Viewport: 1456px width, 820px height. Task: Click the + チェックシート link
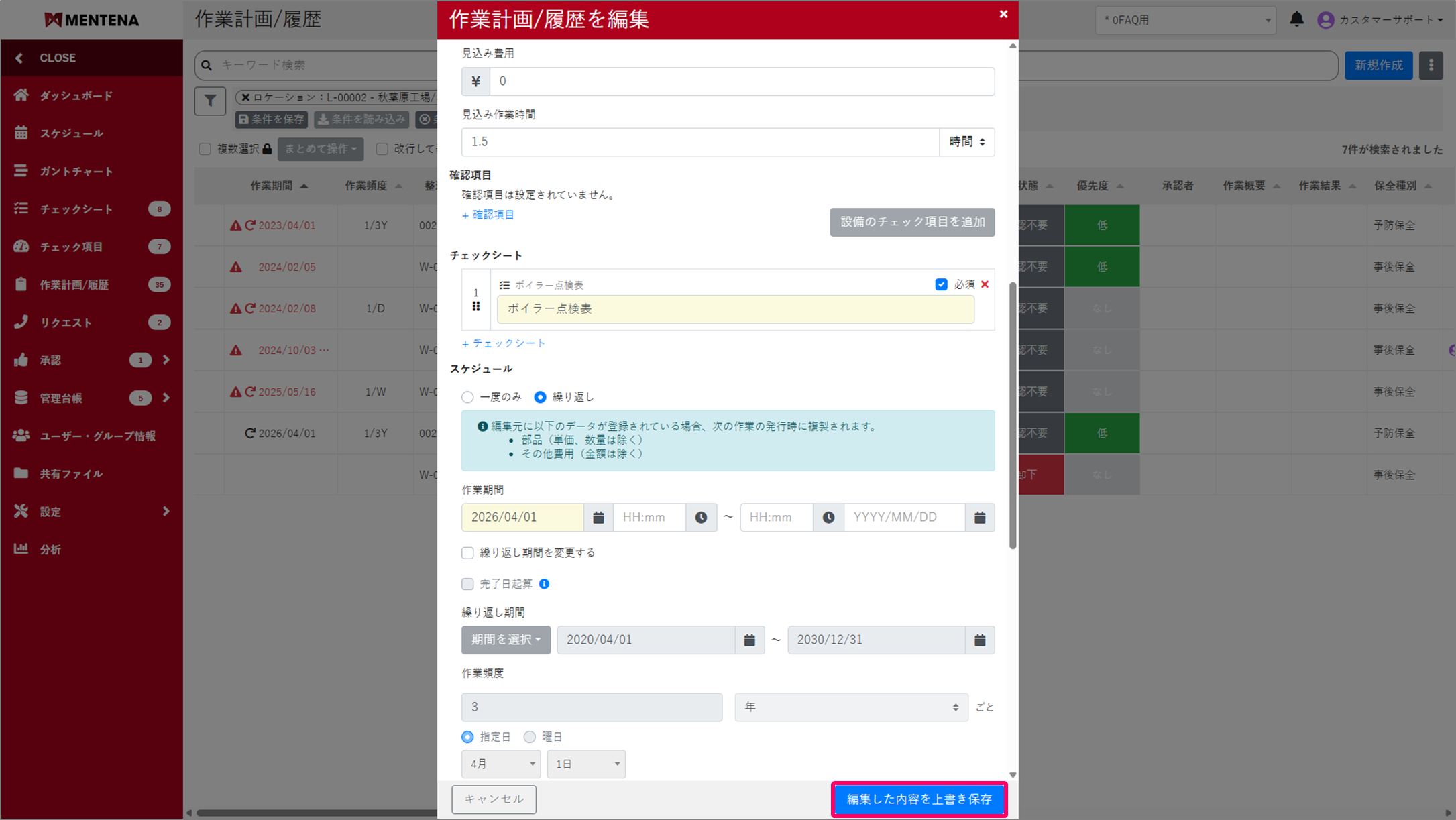(x=504, y=343)
